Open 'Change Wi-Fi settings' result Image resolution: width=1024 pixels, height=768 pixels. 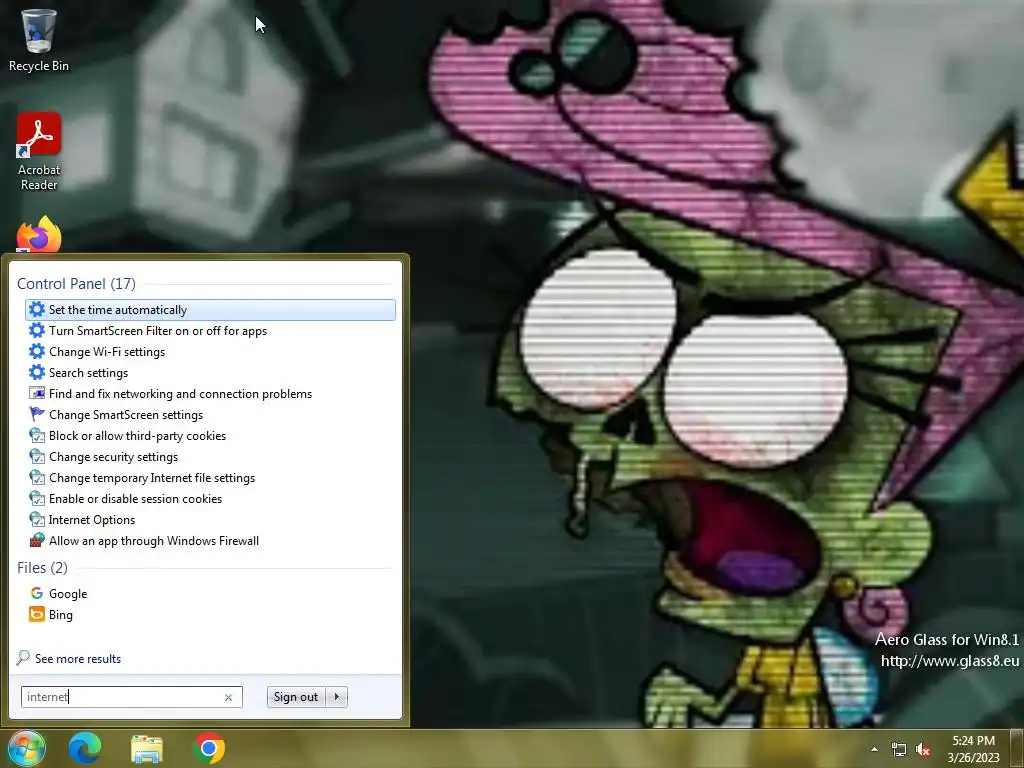tap(107, 352)
